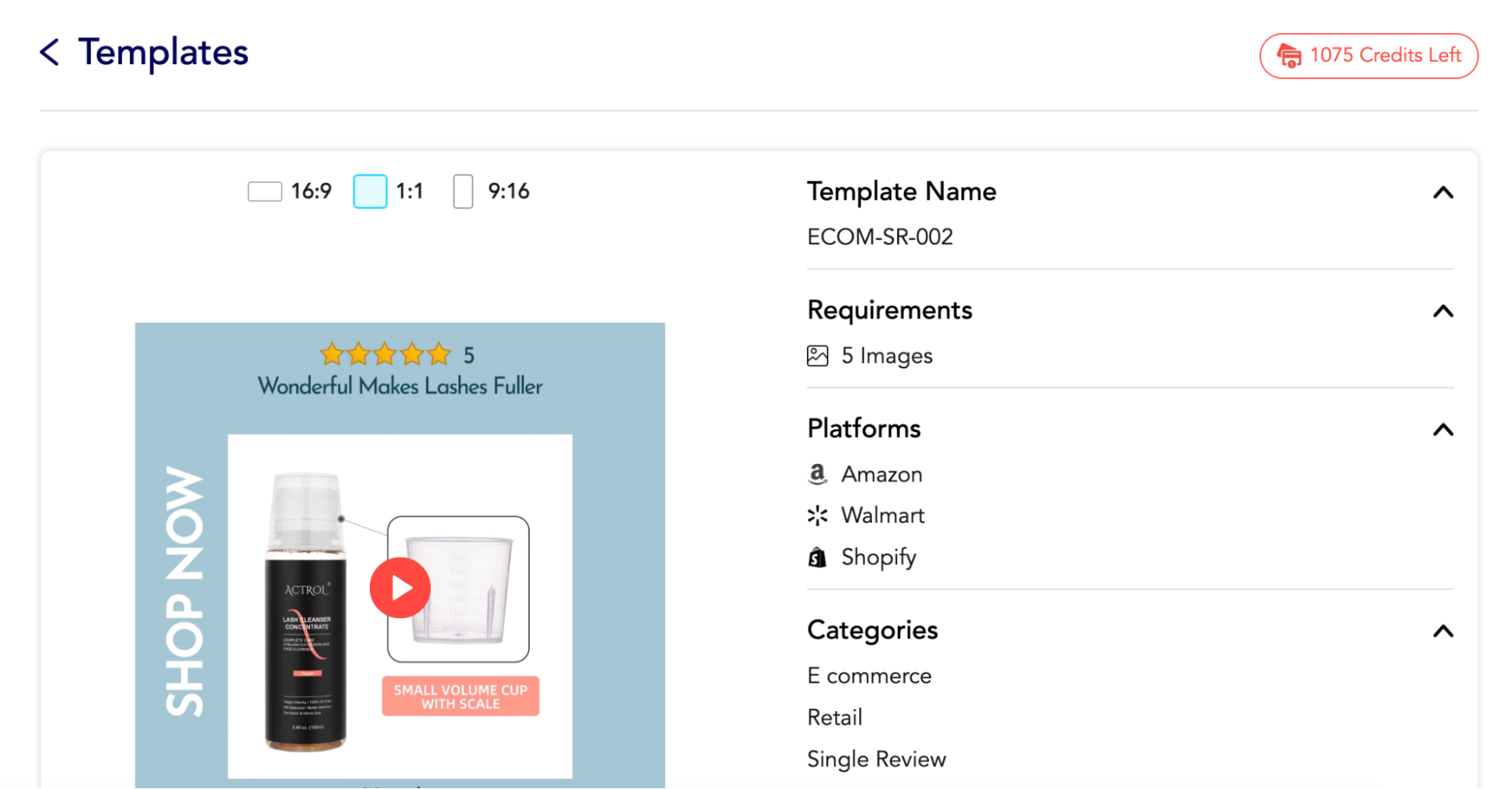Image resolution: width=1512 pixels, height=789 pixels.
Task: Click the Categories heading
Action: click(x=872, y=630)
